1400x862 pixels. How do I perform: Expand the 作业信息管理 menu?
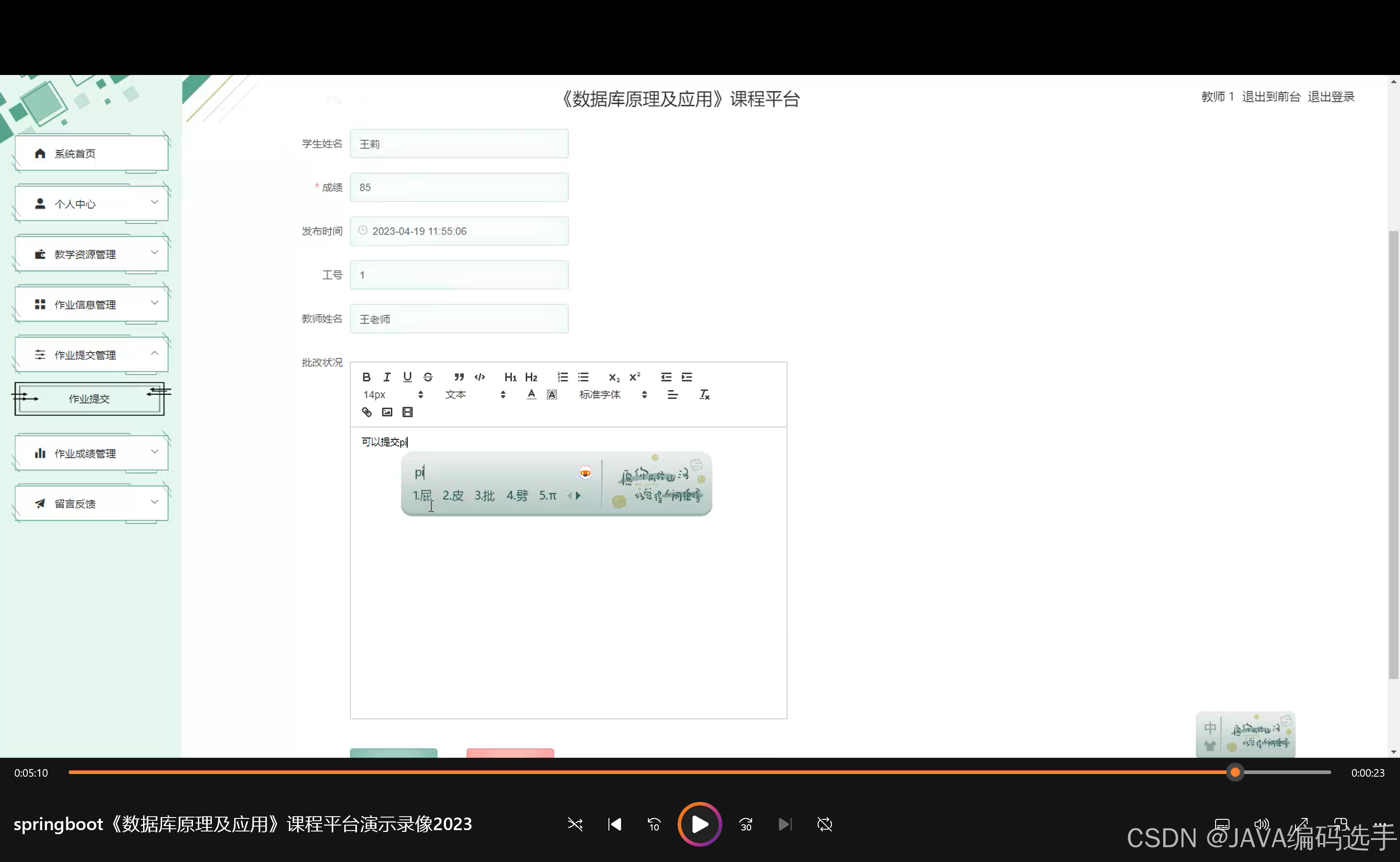point(91,304)
